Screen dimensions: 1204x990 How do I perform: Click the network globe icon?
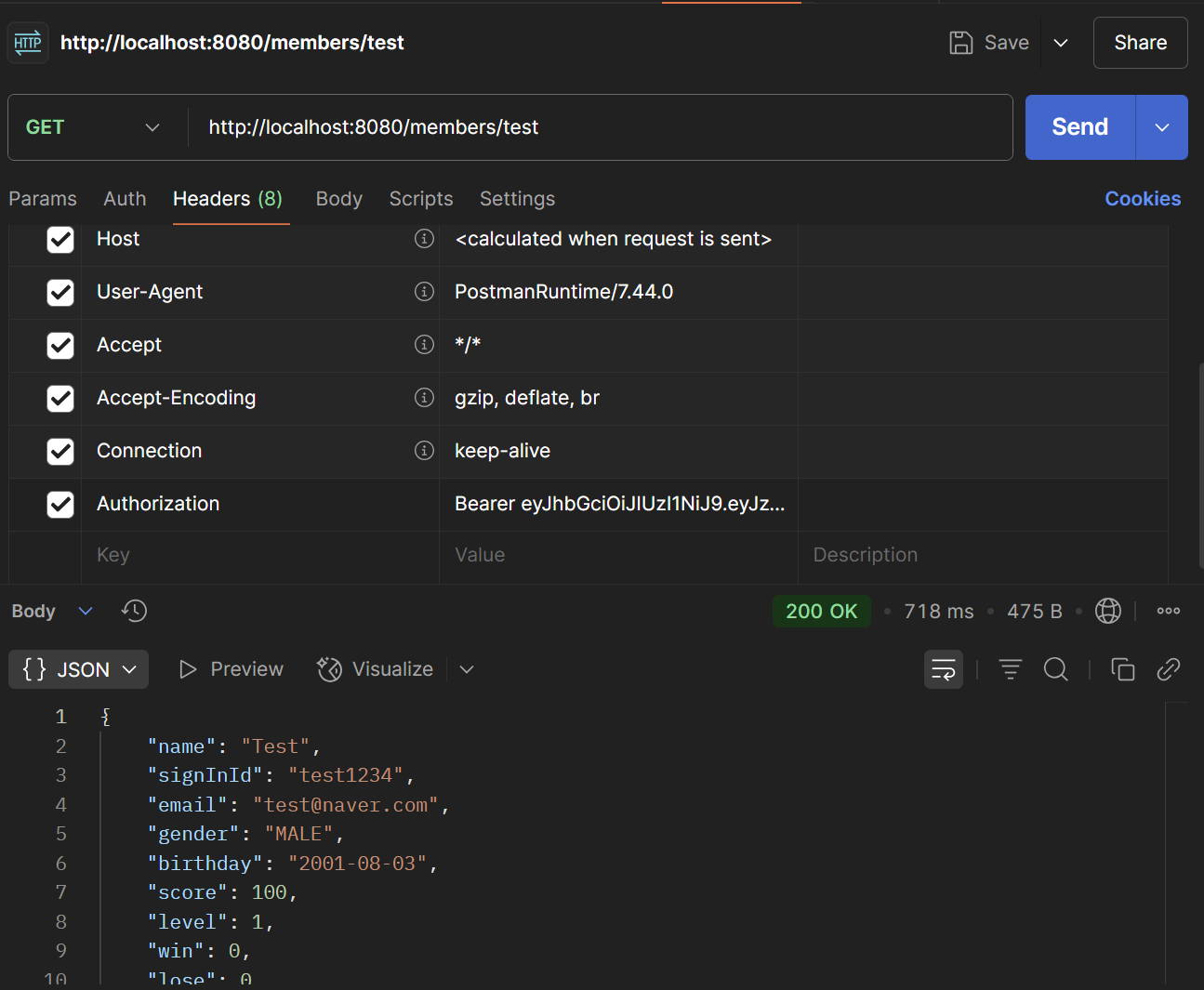coord(1108,611)
